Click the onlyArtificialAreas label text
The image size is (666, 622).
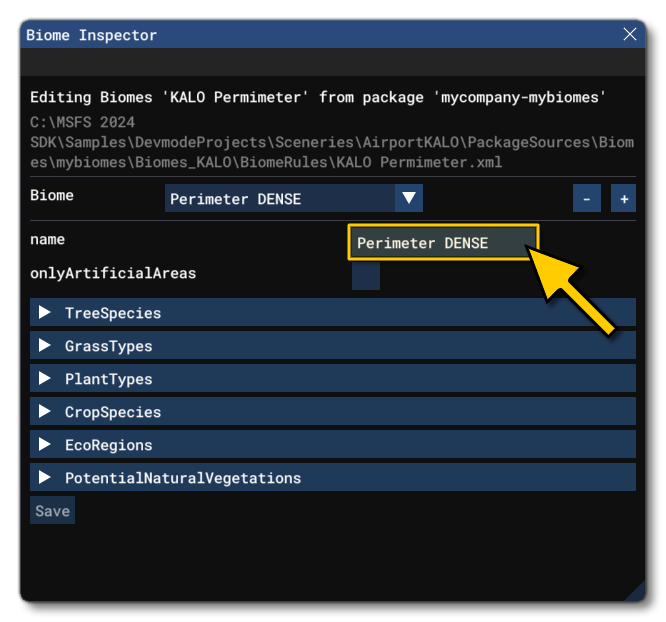tap(113, 273)
